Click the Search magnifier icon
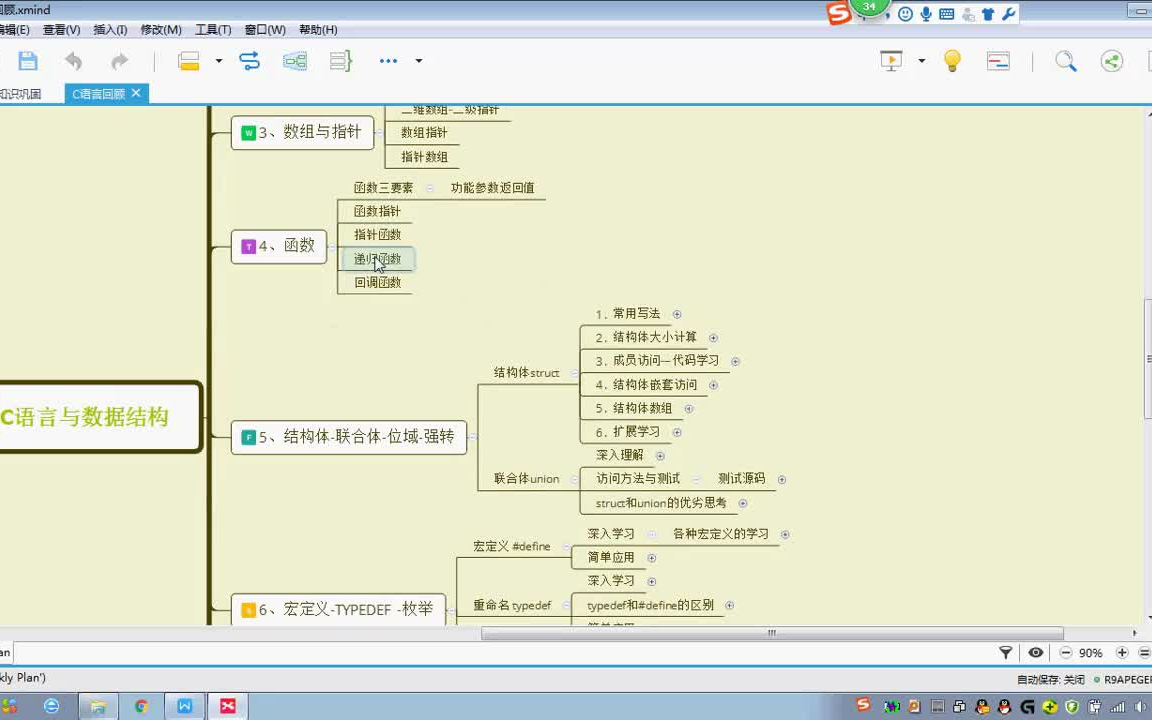Image resolution: width=1152 pixels, height=720 pixels. click(1065, 61)
